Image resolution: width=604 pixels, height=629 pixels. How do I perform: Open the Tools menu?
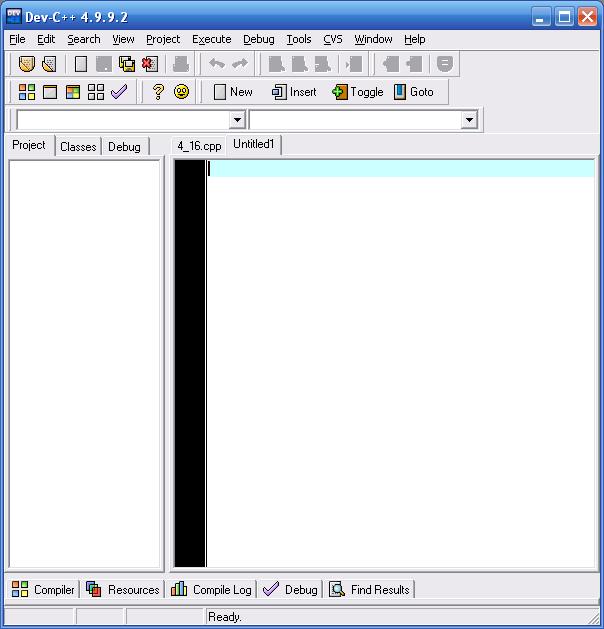(x=298, y=39)
